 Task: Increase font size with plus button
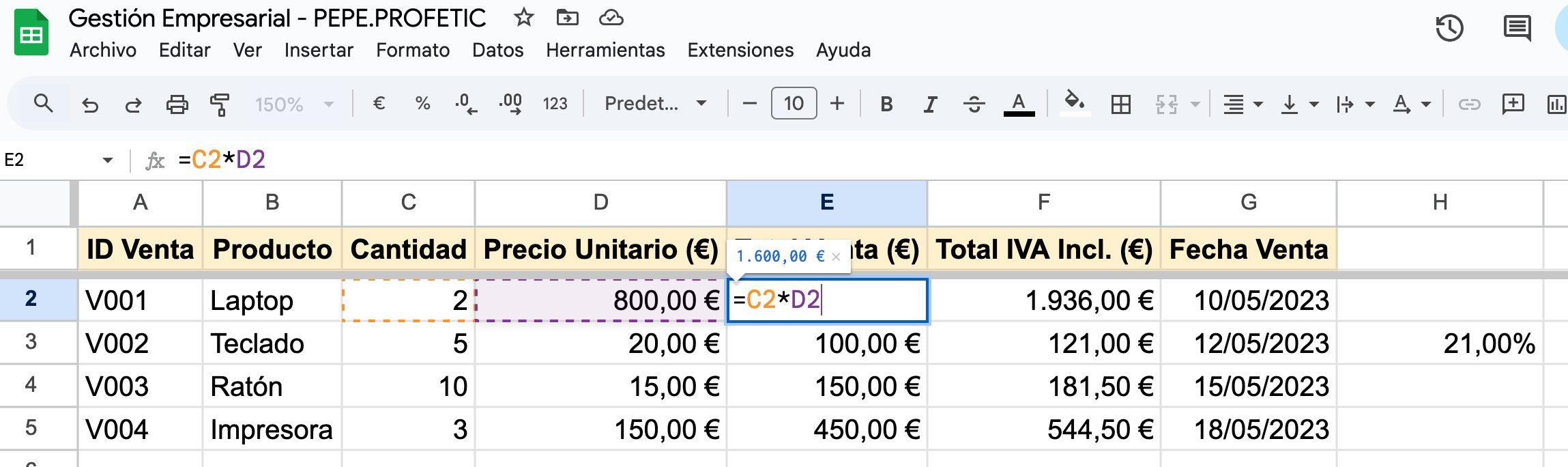pyautogui.click(x=837, y=104)
